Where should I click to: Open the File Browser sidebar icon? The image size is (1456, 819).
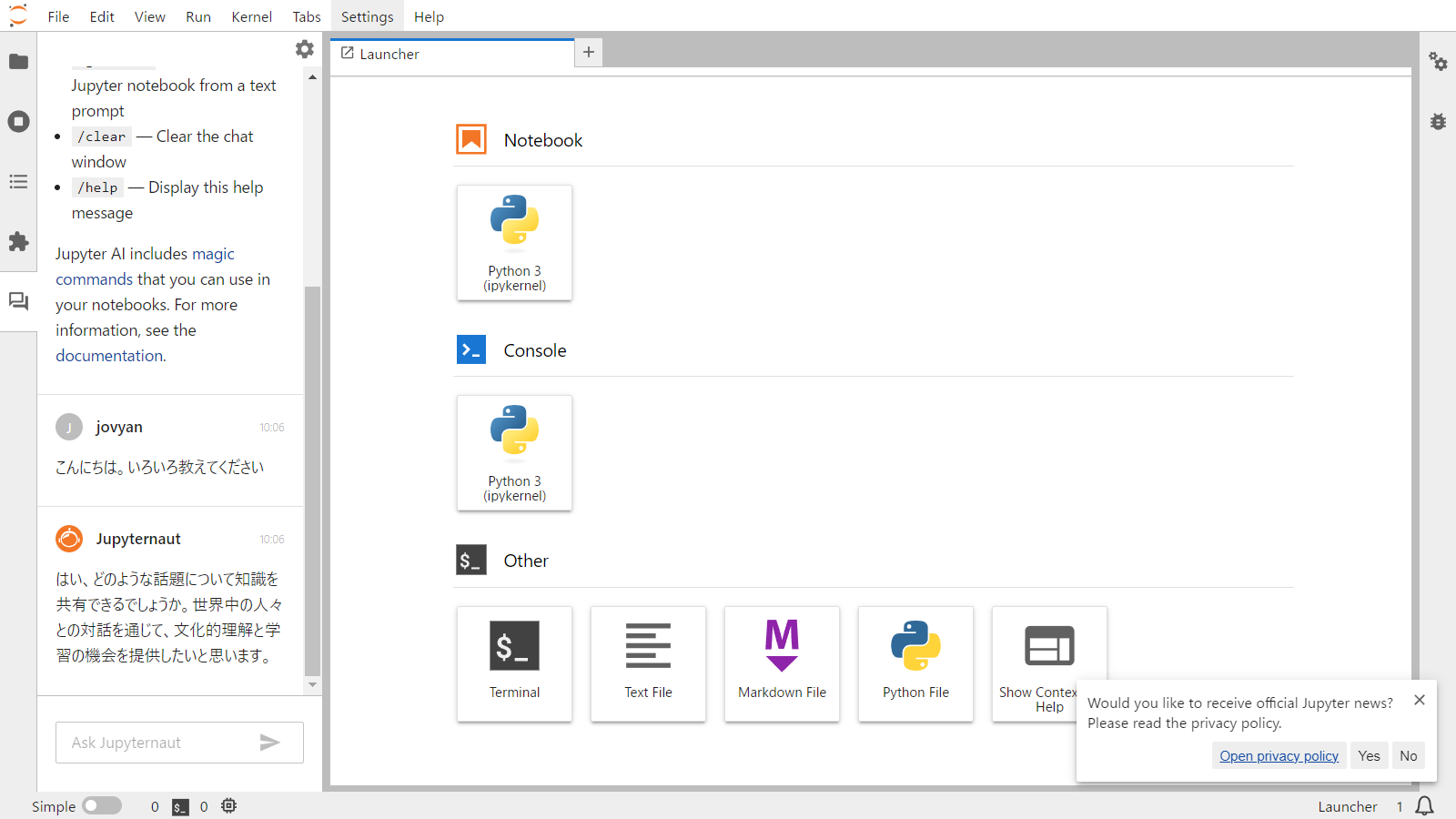[x=18, y=62]
